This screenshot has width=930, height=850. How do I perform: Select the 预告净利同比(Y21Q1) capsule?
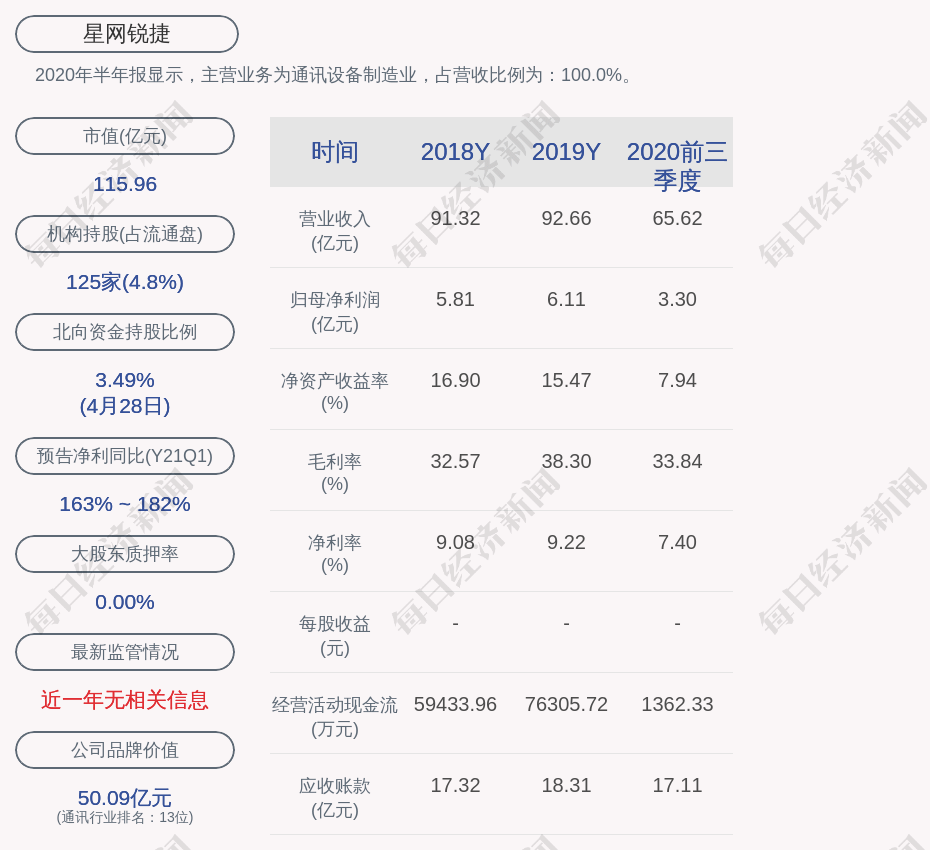click(124, 456)
